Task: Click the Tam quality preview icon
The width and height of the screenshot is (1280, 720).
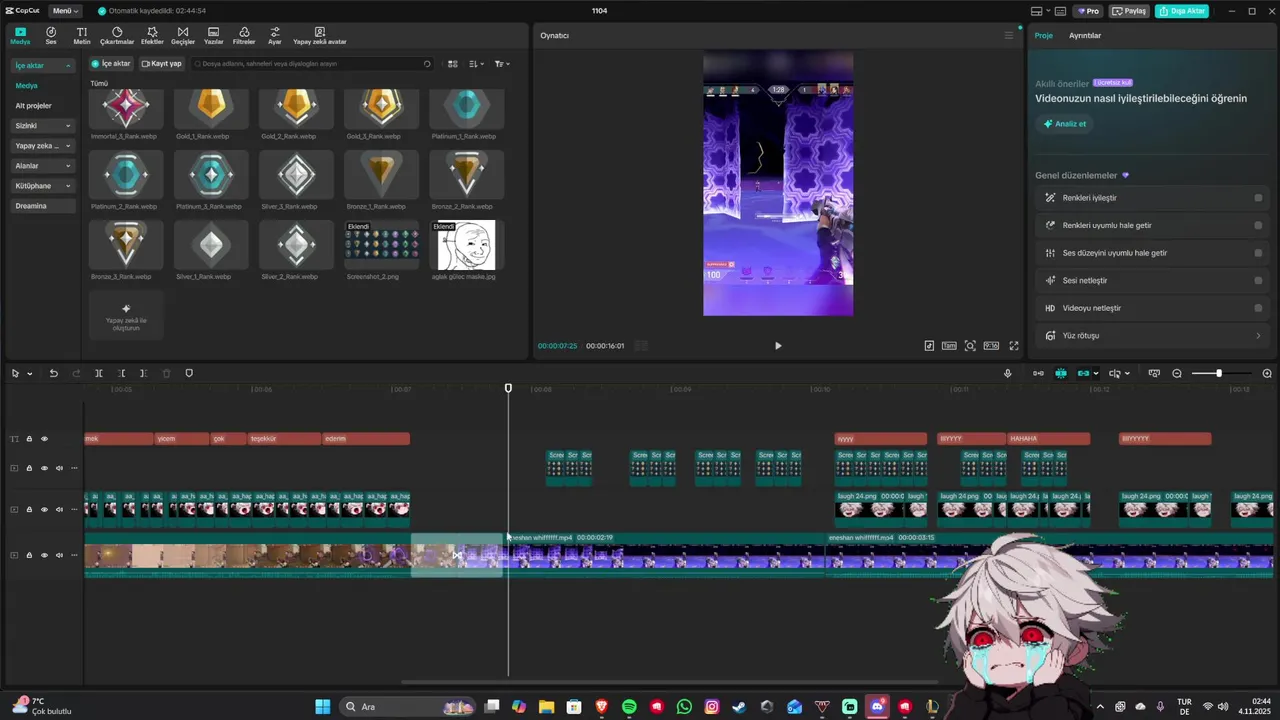Action: pyautogui.click(x=949, y=346)
